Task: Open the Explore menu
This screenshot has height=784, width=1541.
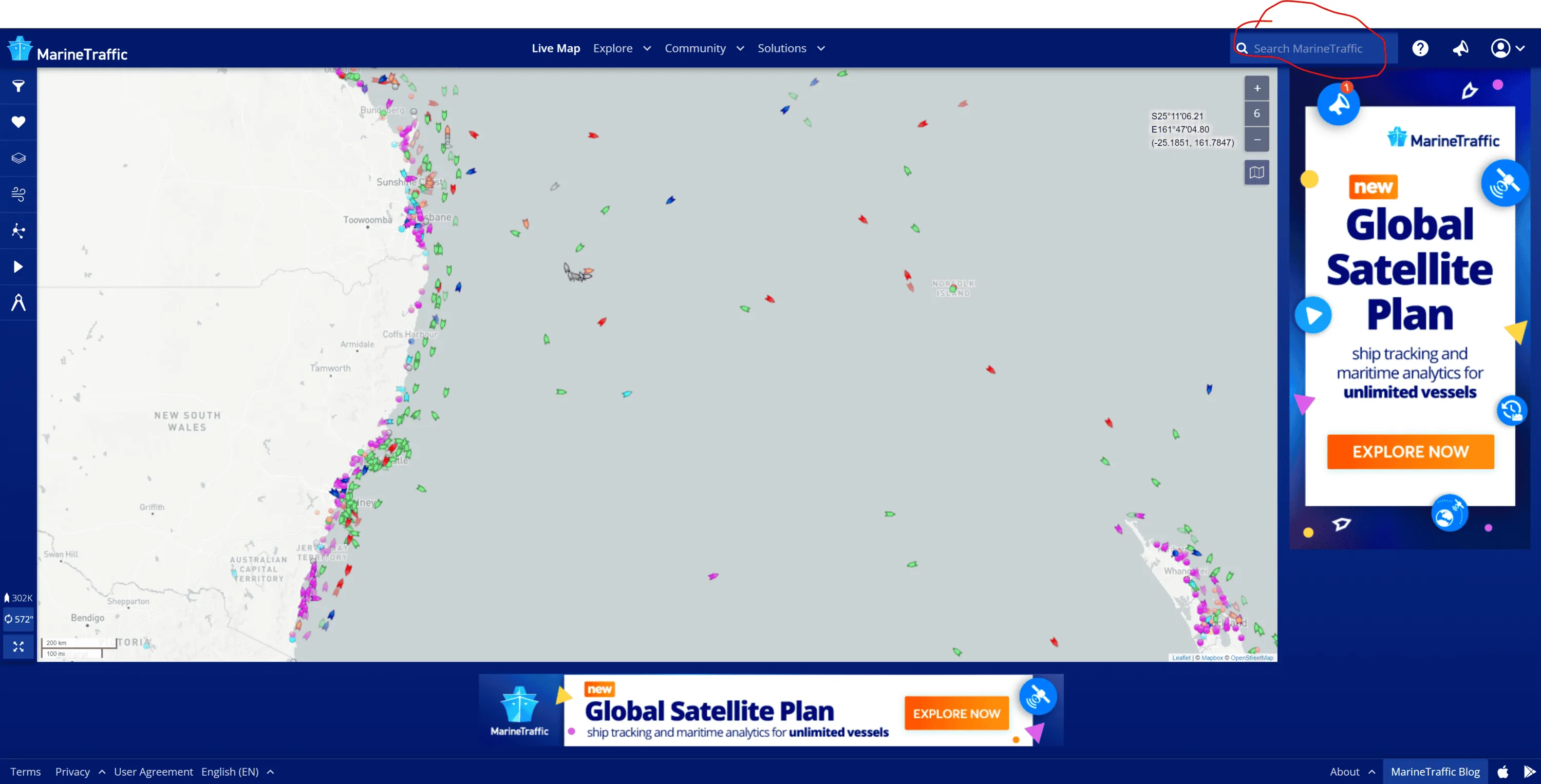Action: [613, 48]
